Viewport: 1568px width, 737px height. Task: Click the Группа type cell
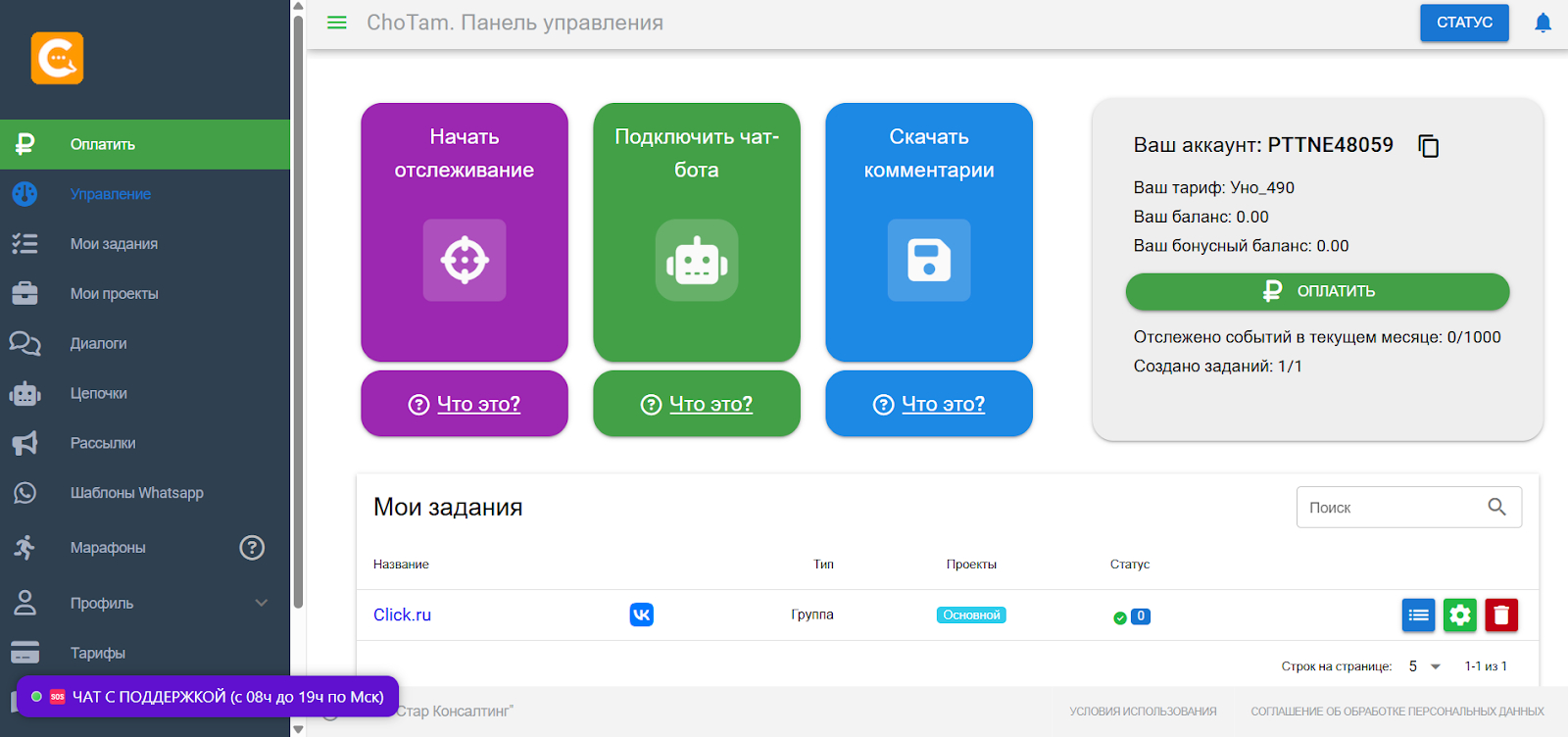(x=812, y=614)
